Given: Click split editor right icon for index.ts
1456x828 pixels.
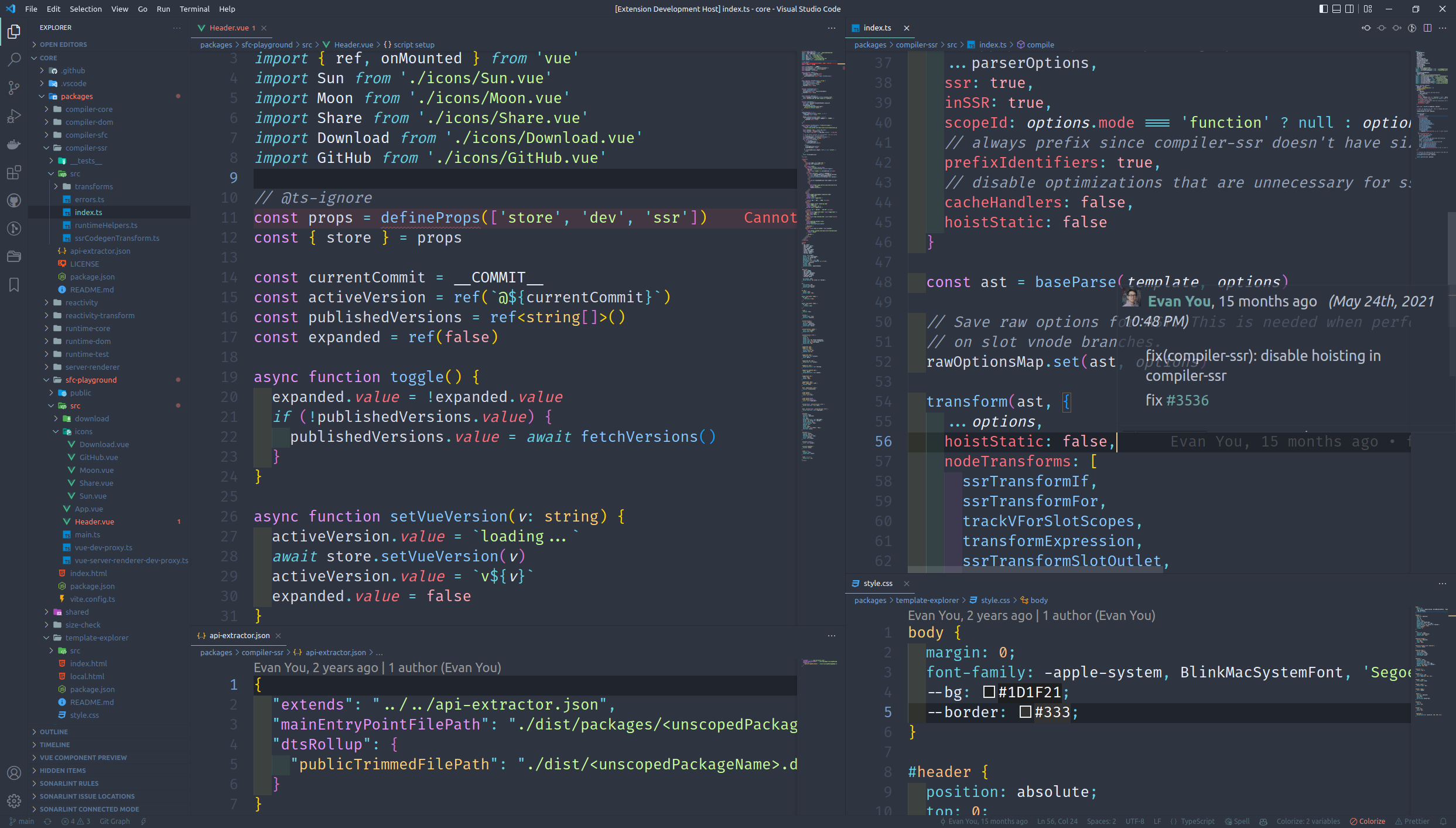Looking at the screenshot, I should pyautogui.click(x=1427, y=28).
